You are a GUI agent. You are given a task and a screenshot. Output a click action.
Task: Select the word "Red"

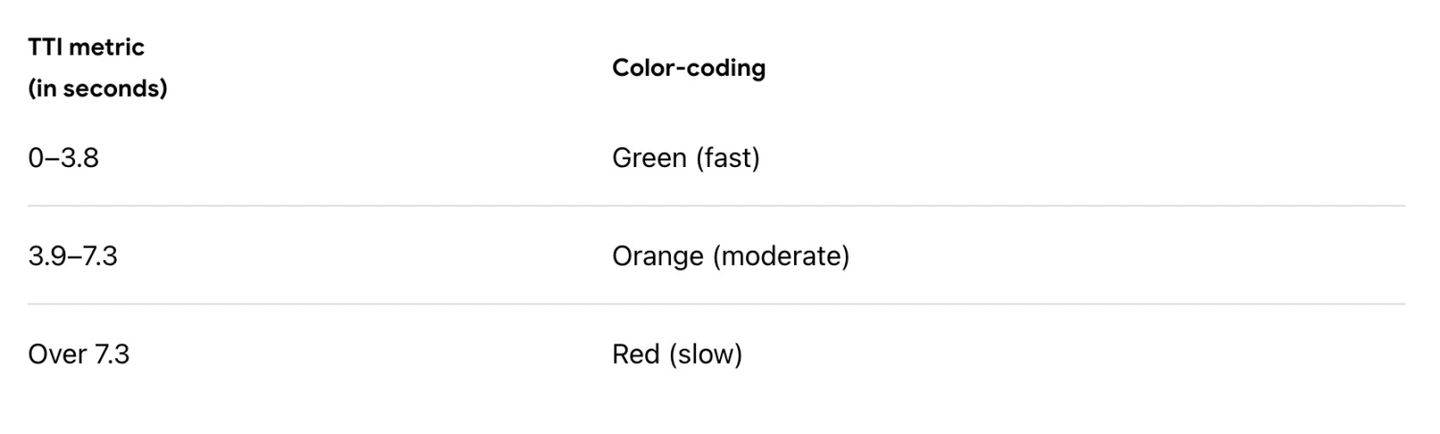[634, 354]
